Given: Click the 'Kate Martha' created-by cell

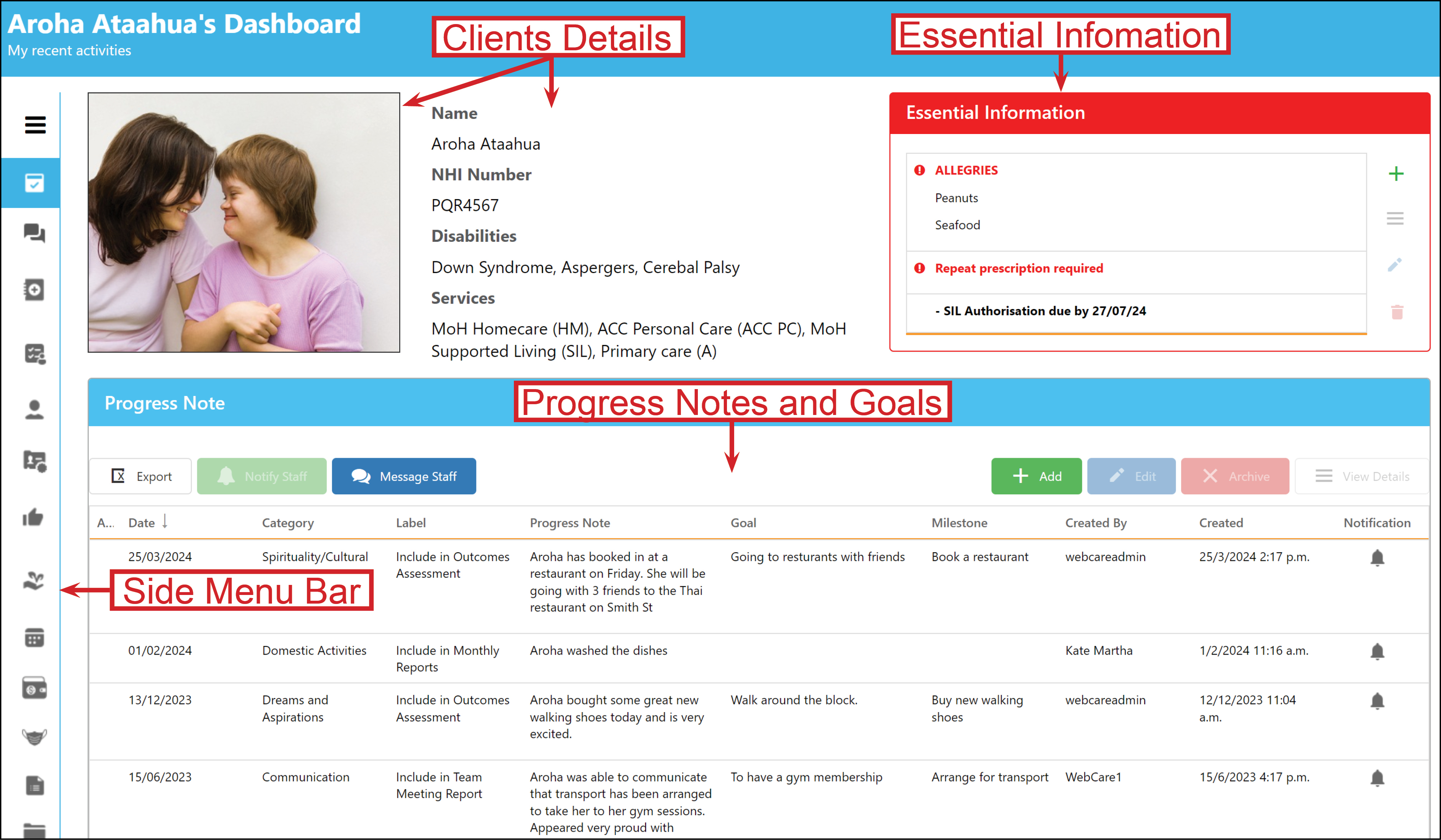Looking at the screenshot, I should [1099, 650].
